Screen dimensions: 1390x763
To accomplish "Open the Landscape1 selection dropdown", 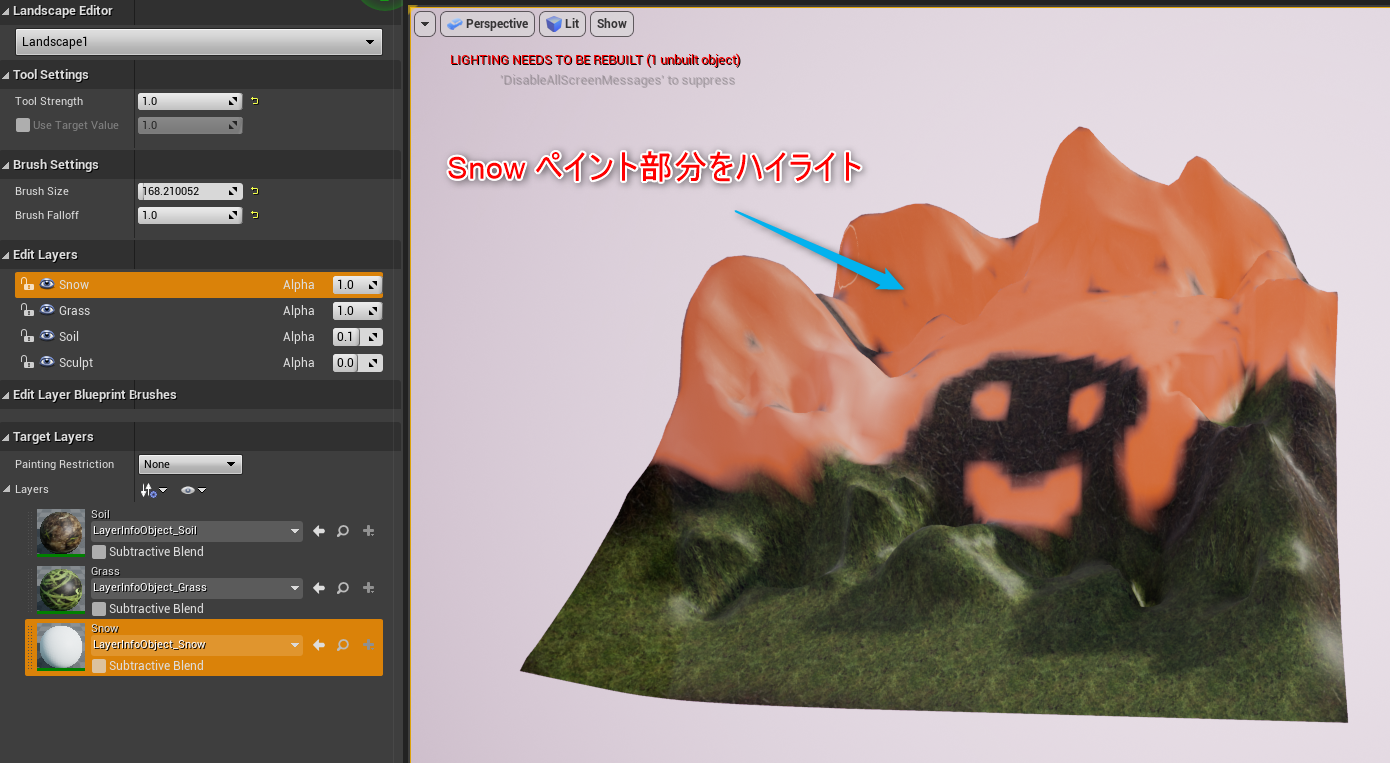I will point(199,42).
